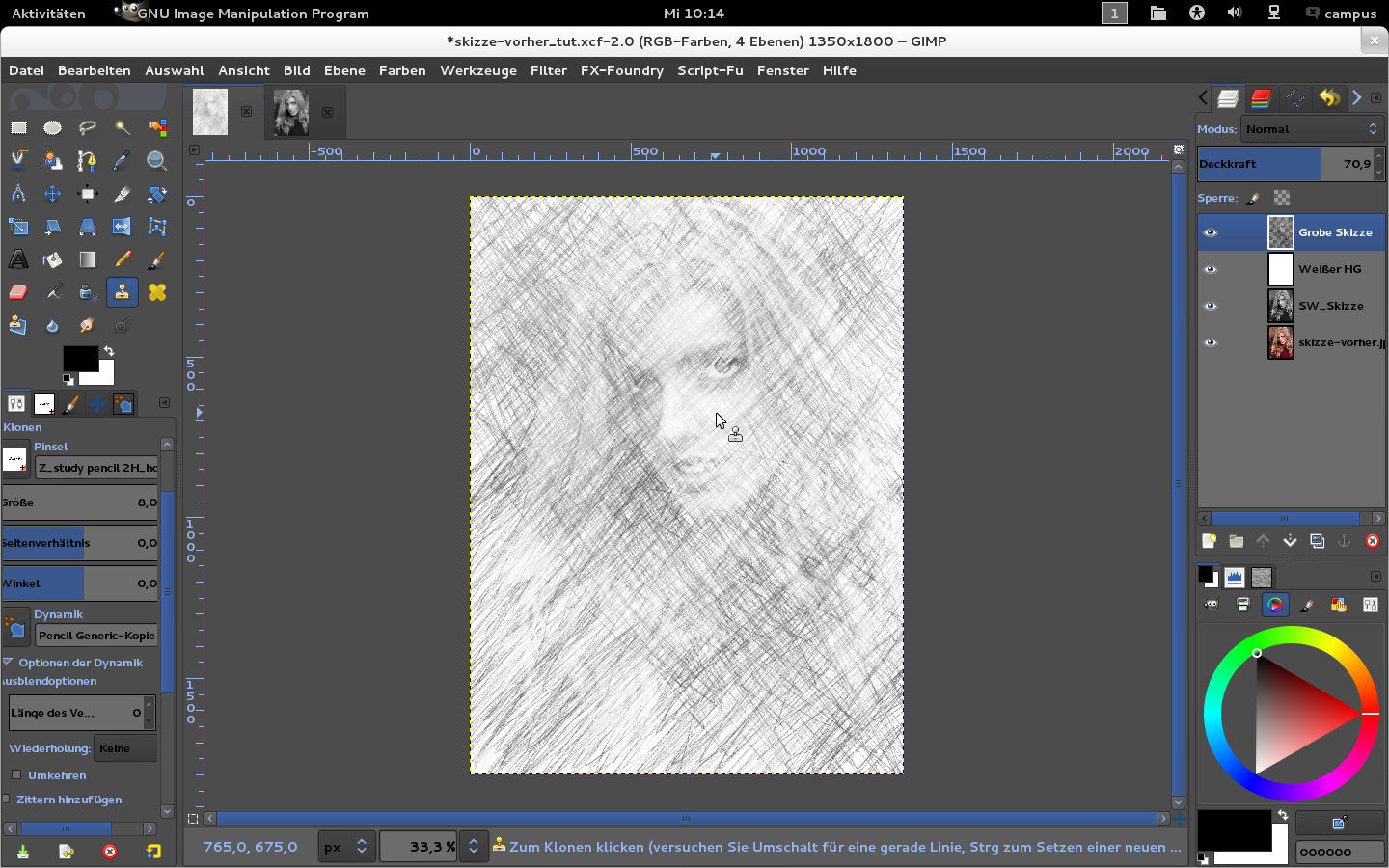Click the Deckkraft opacity slider
Viewport: 1389px width, 868px height.
point(1283,164)
